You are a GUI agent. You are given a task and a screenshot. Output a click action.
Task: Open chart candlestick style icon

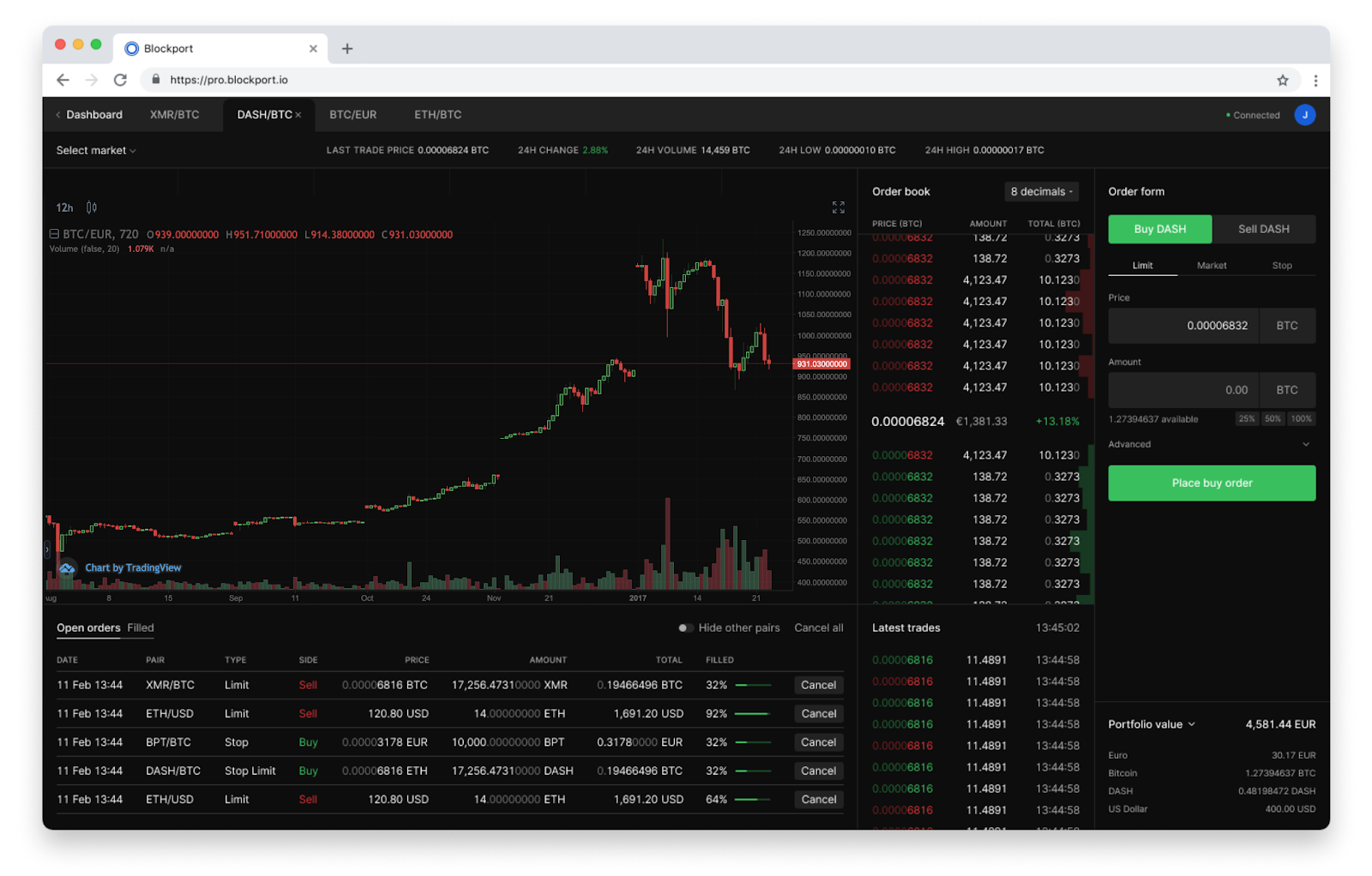[x=92, y=207]
